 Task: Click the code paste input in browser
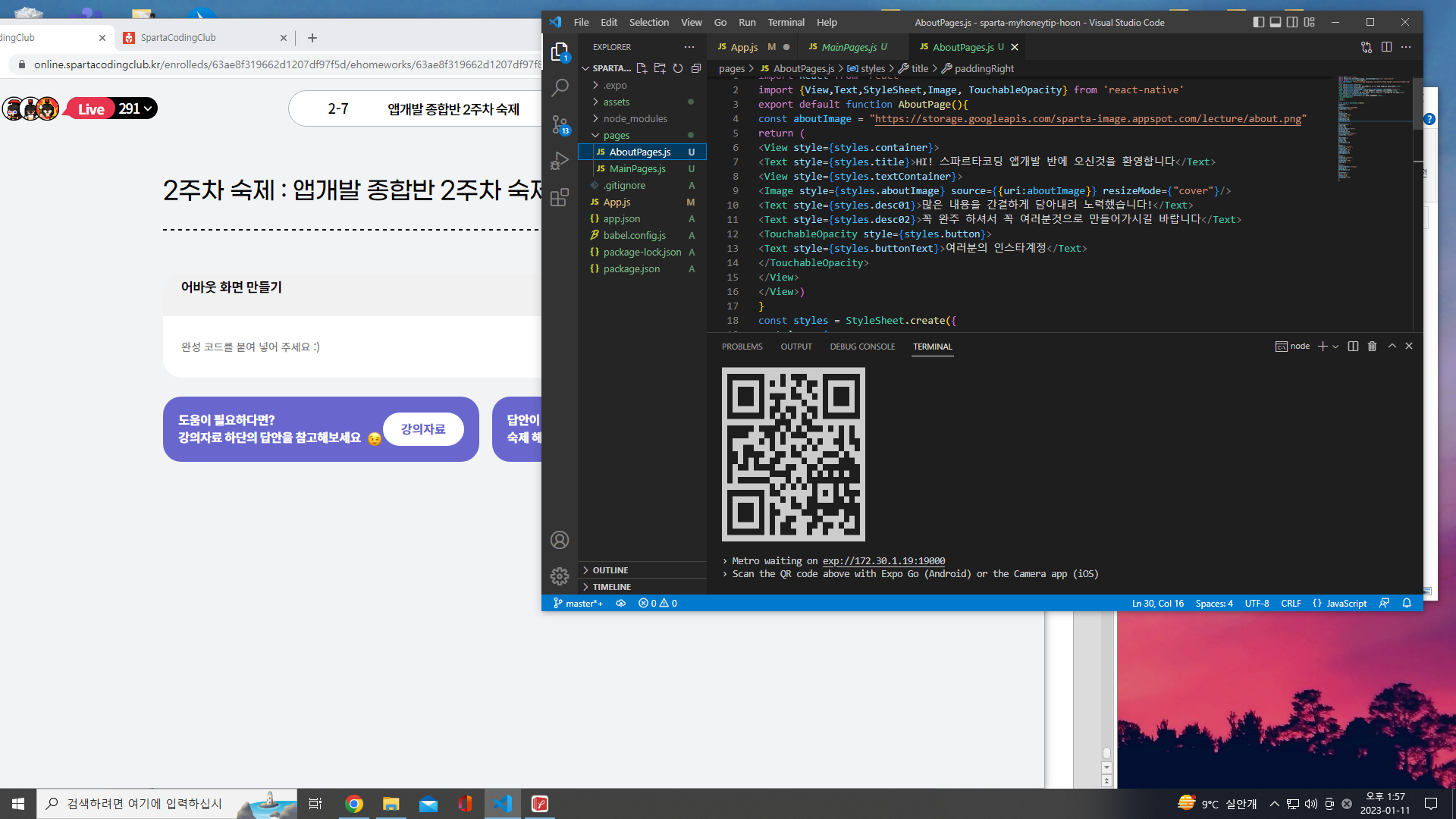click(352, 347)
